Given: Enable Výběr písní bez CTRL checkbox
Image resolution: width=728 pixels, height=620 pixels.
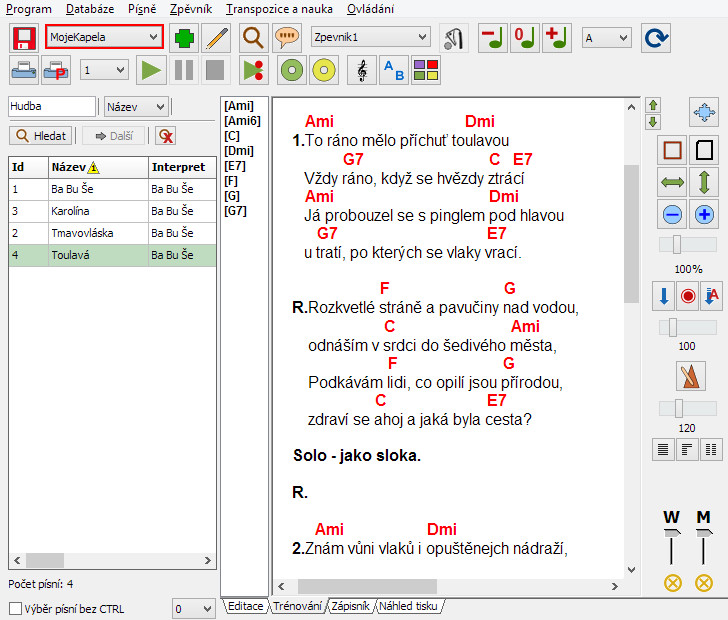Looking at the screenshot, I should point(15,608).
